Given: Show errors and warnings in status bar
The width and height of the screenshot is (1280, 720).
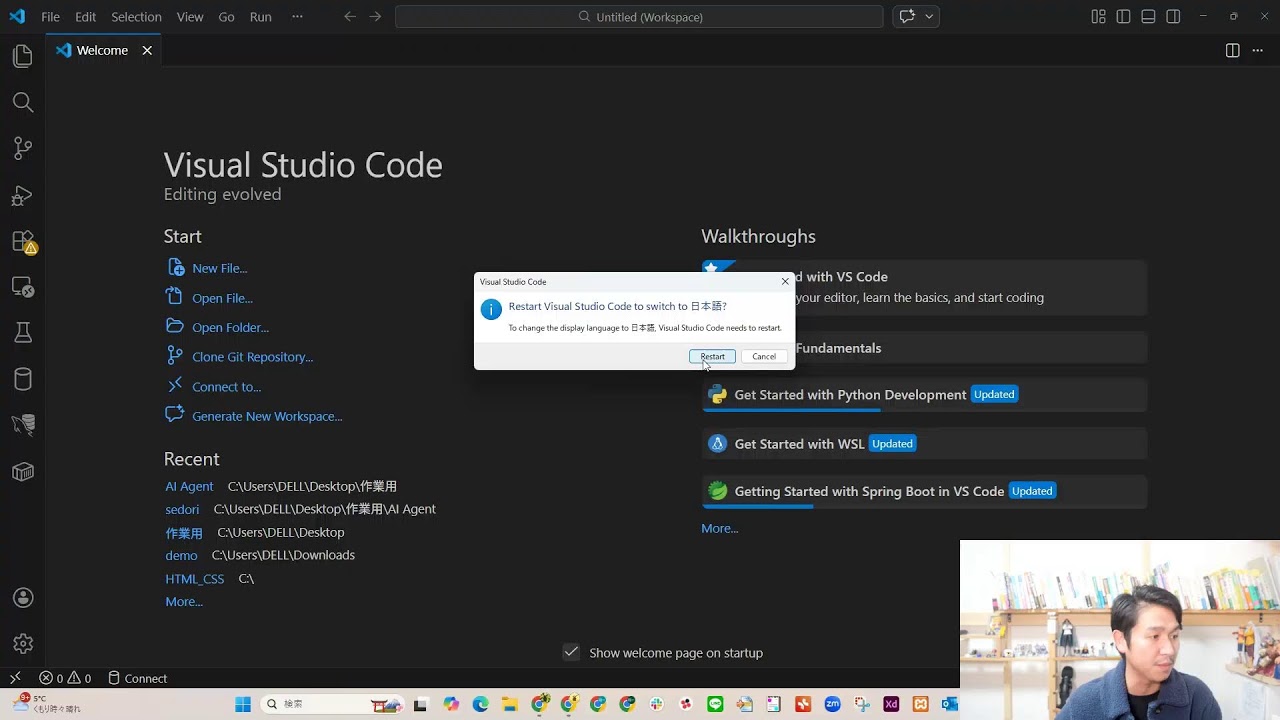Looking at the screenshot, I should [65, 678].
